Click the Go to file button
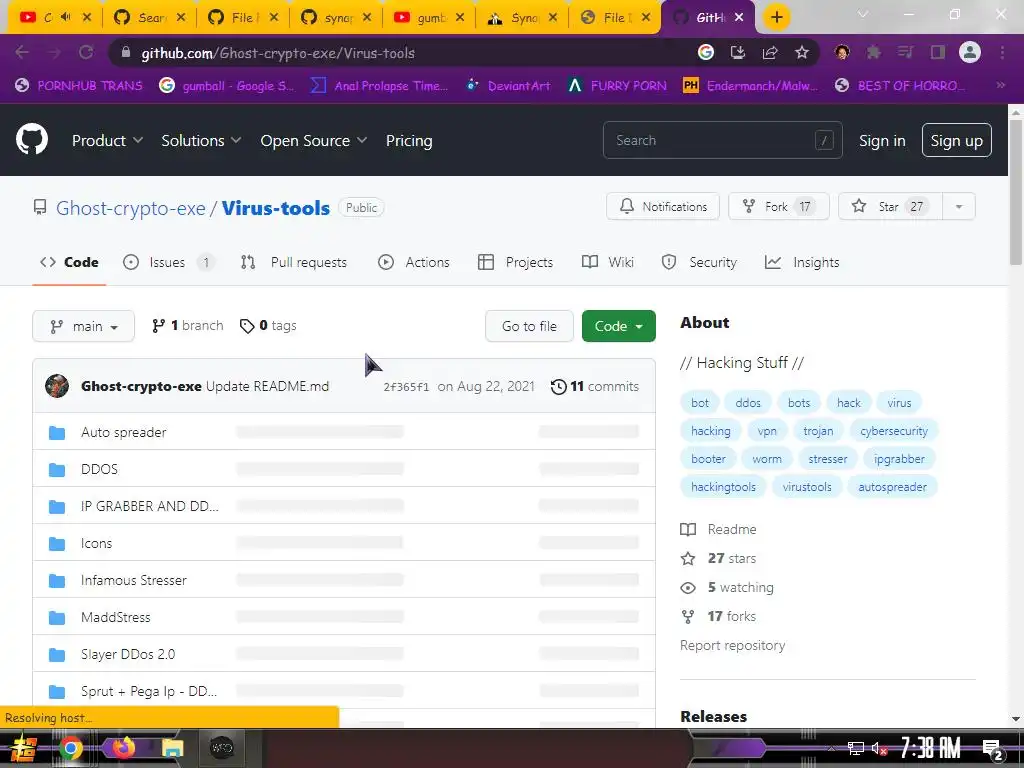Screen dimensions: 1024x768 (x=529, y=326)
